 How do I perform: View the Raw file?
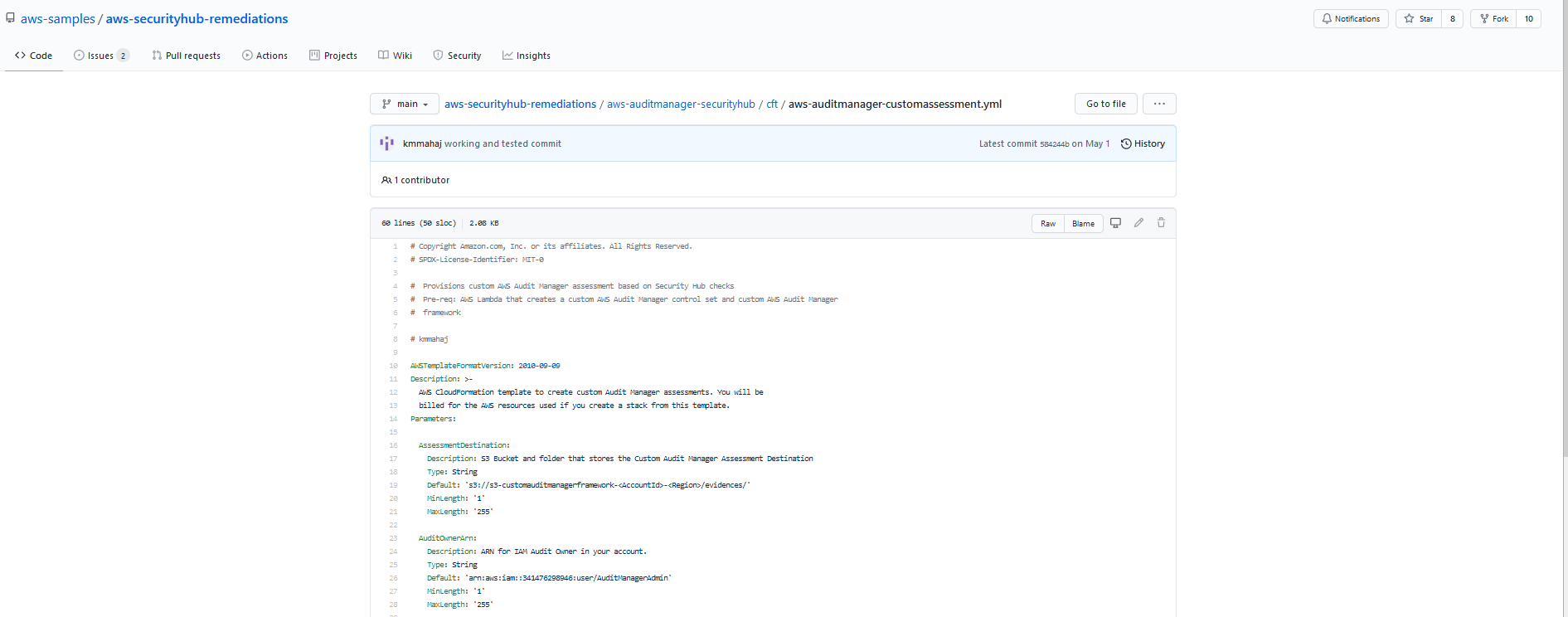[1048, 224]
